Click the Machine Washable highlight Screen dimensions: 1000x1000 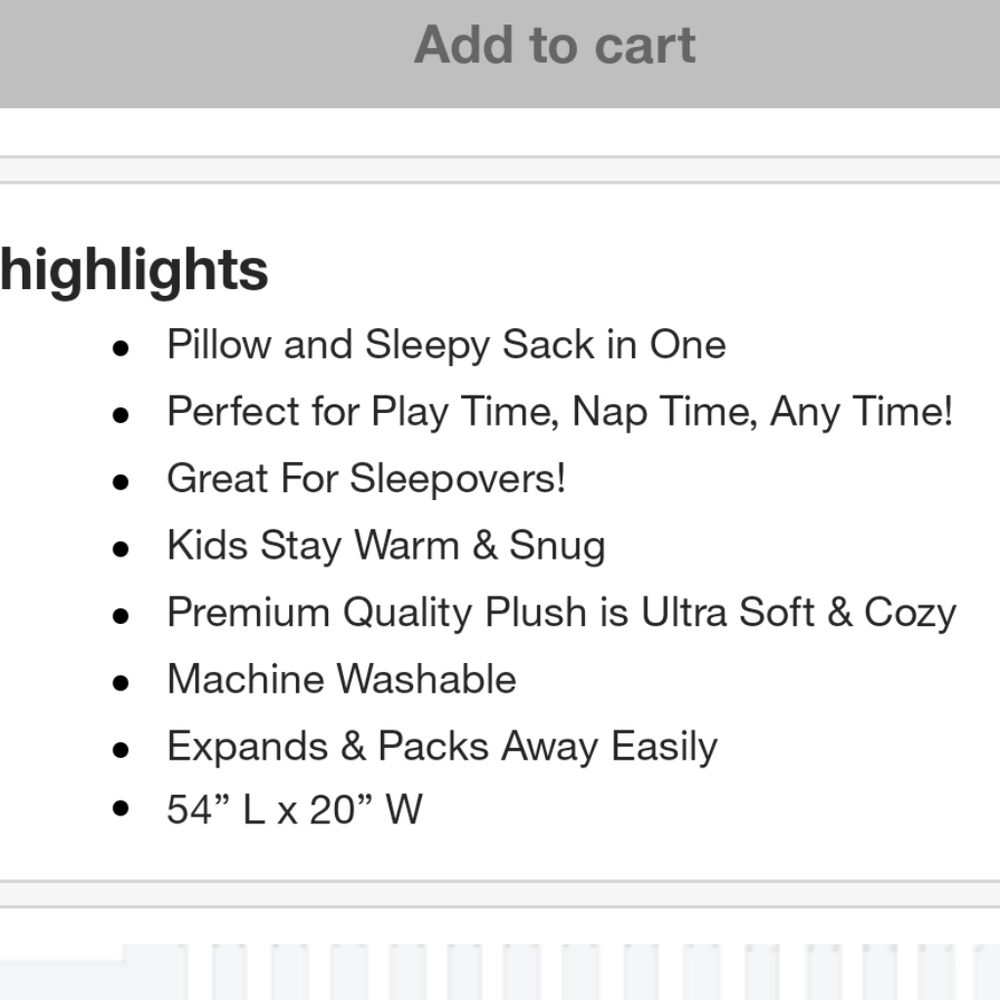[341, 679]
